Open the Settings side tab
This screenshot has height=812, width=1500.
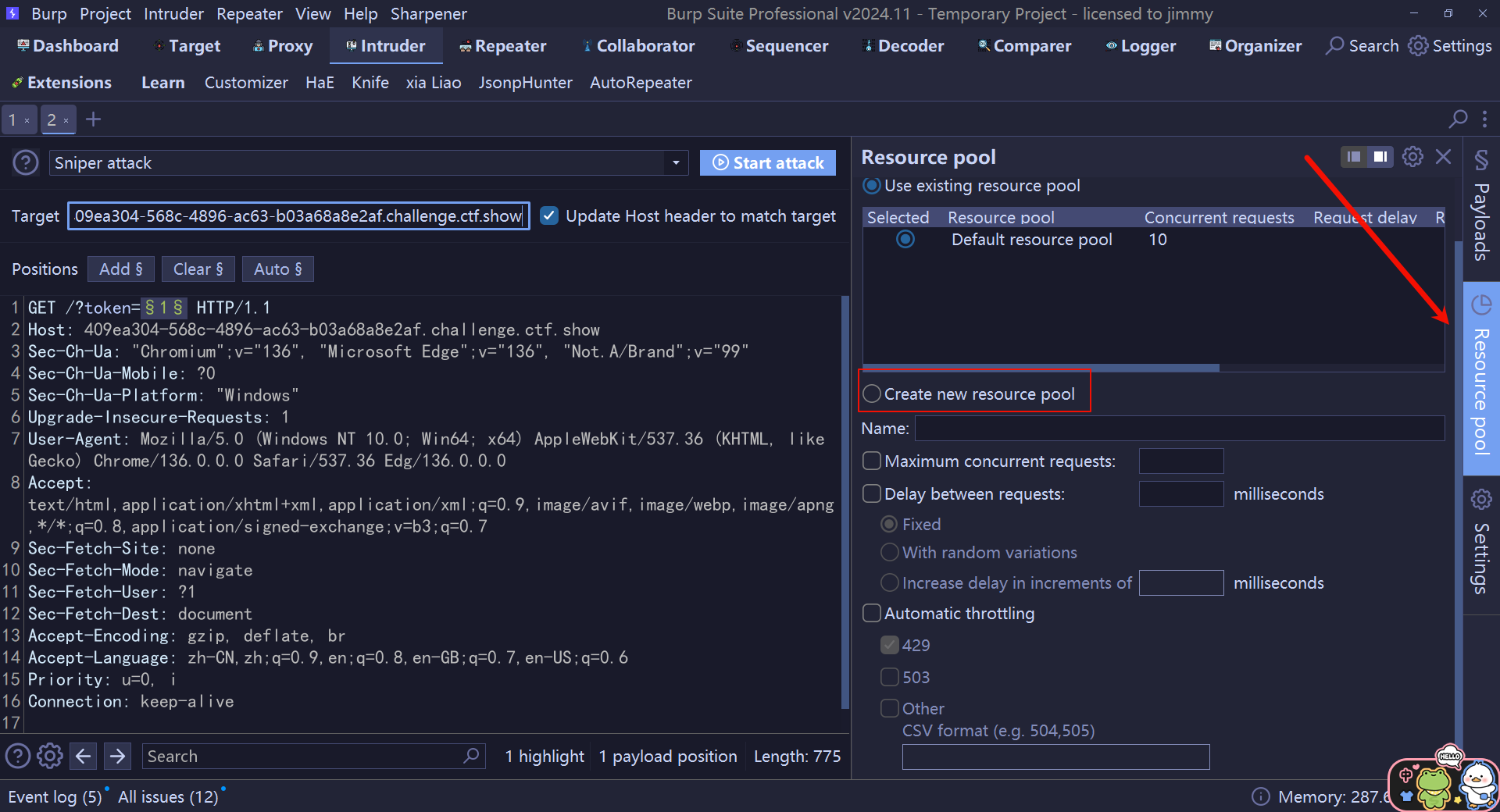(1481, 543)
